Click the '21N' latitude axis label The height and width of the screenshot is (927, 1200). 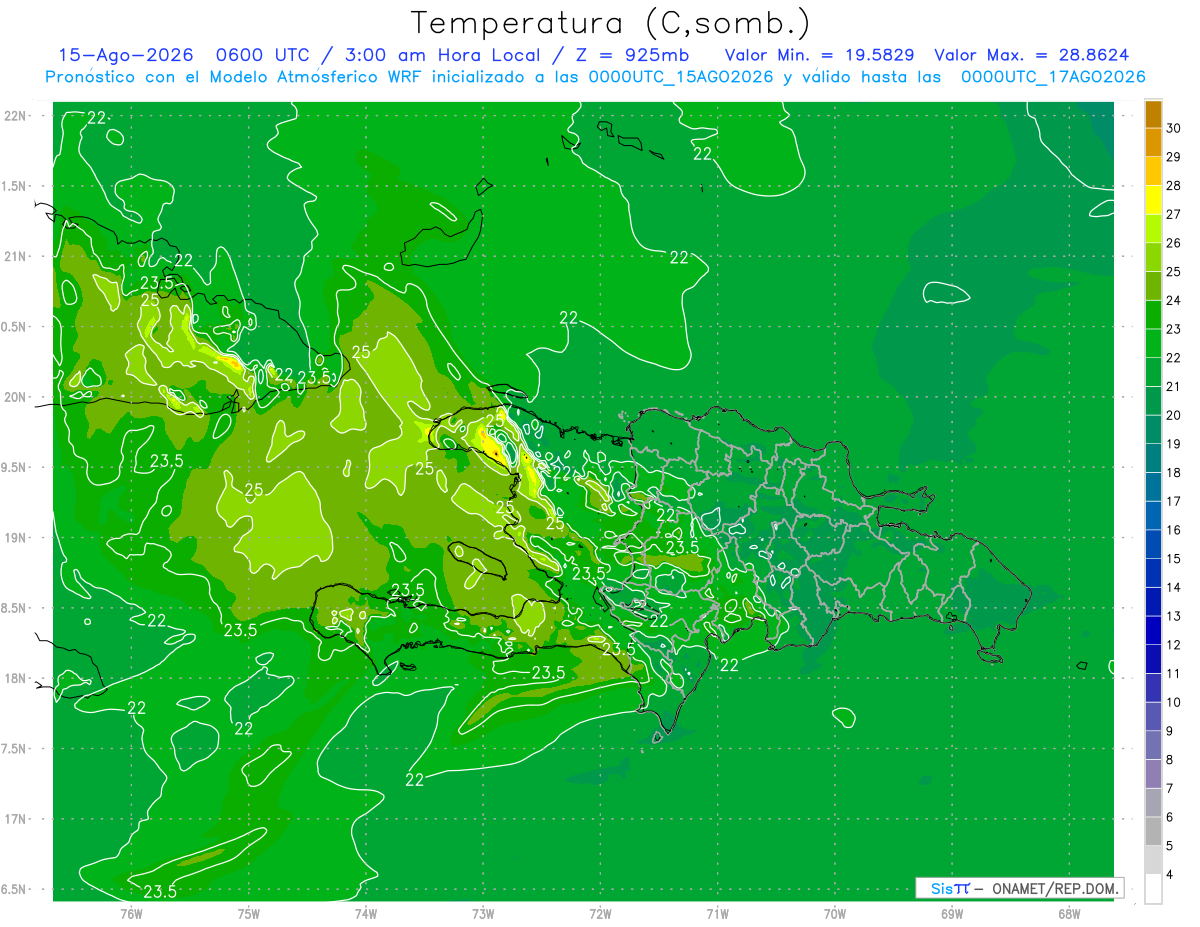[x=15, y=257]
